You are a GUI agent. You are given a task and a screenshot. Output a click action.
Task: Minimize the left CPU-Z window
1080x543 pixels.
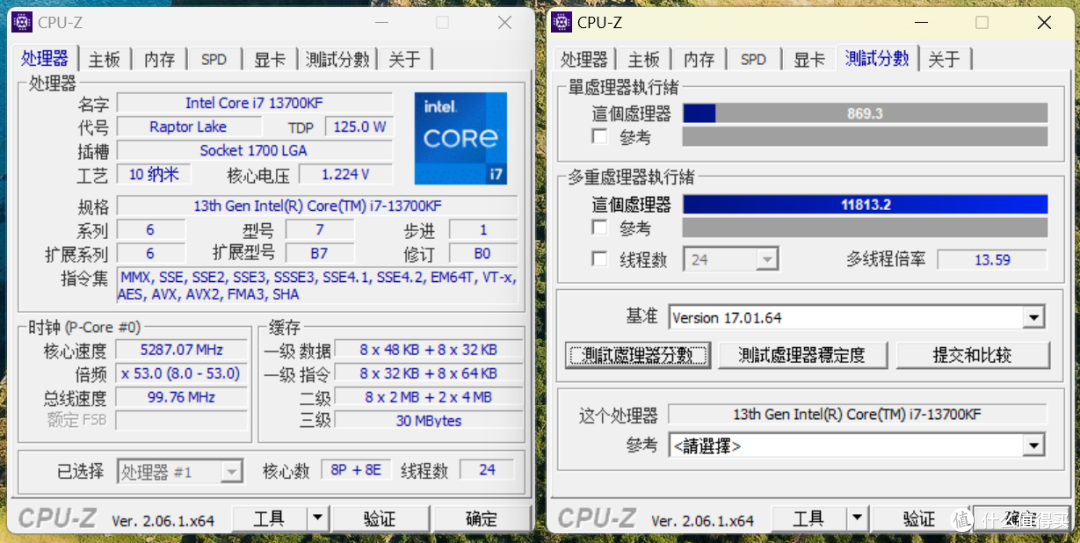(380, 22)
